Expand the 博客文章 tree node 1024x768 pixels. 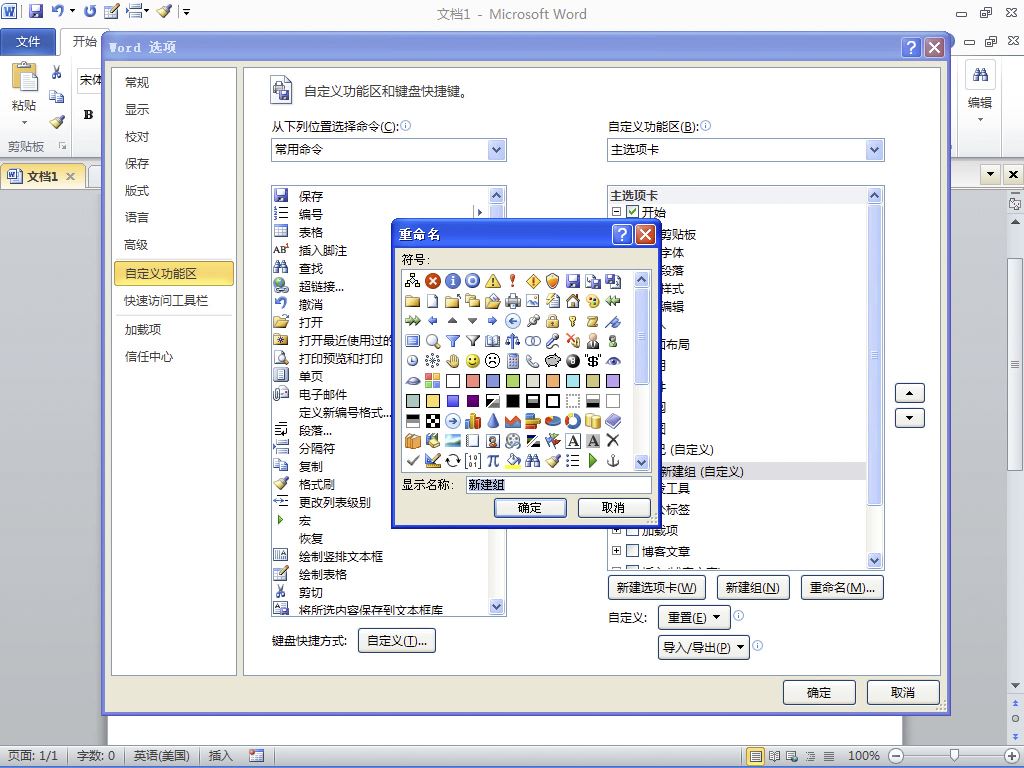(x=616, y=551)
